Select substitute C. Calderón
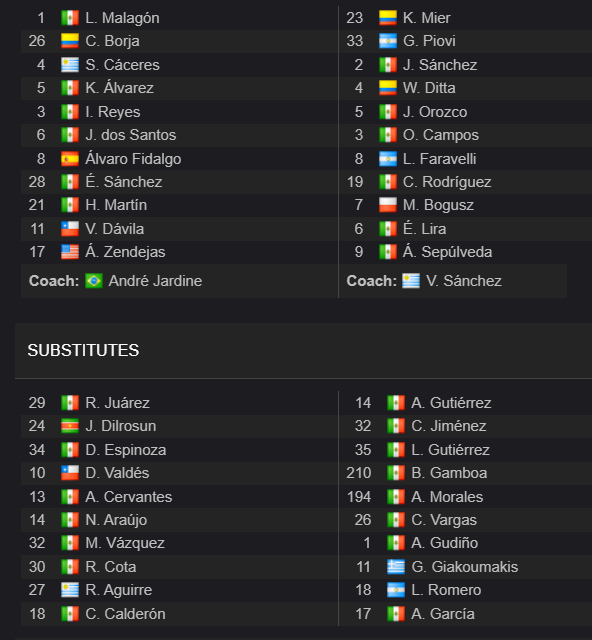Viewport: 592px width, 640px height. point(125,613)
